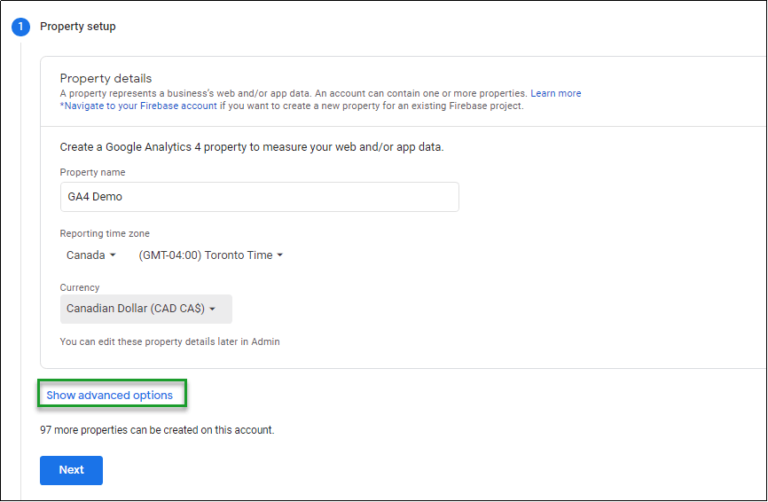Open the Toronto Time zone dropdown
Viewport: 768px width, 502px height.
pos(211,255)
